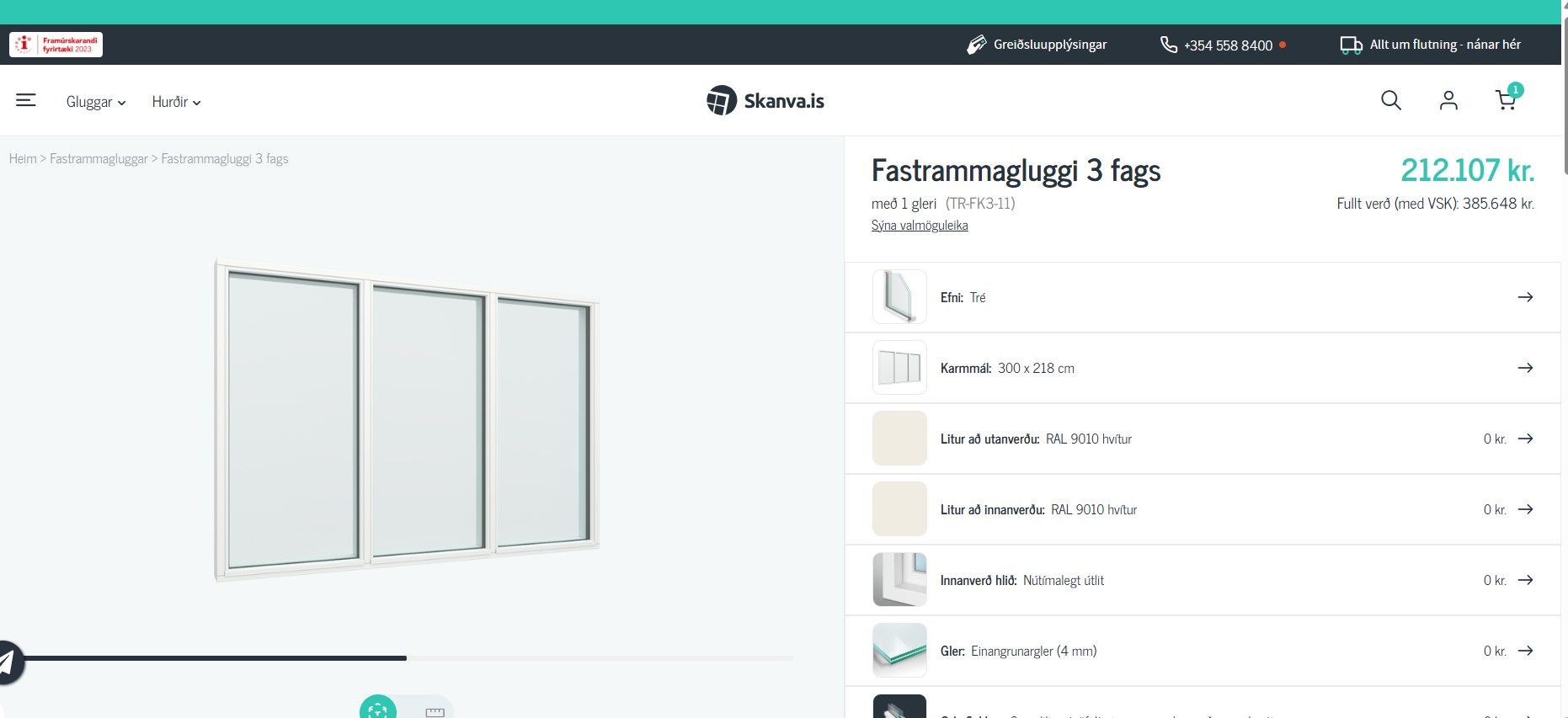The image size is (1568, 718).
Task: Click the search magnifier icon
Action: tap(1391, 101)
